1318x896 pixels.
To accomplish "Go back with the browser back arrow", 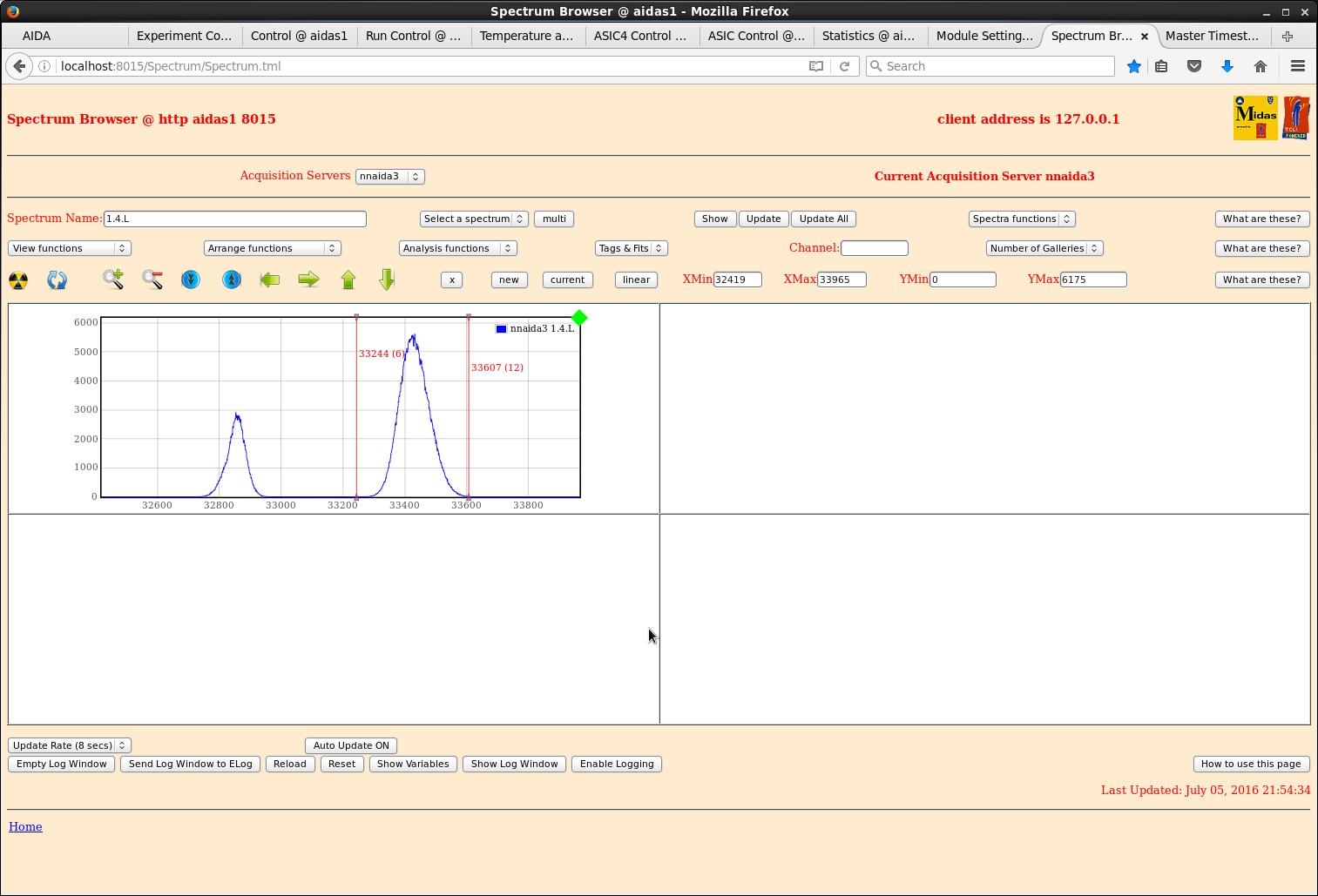I will pyautogui.click(x=19, y=66).
